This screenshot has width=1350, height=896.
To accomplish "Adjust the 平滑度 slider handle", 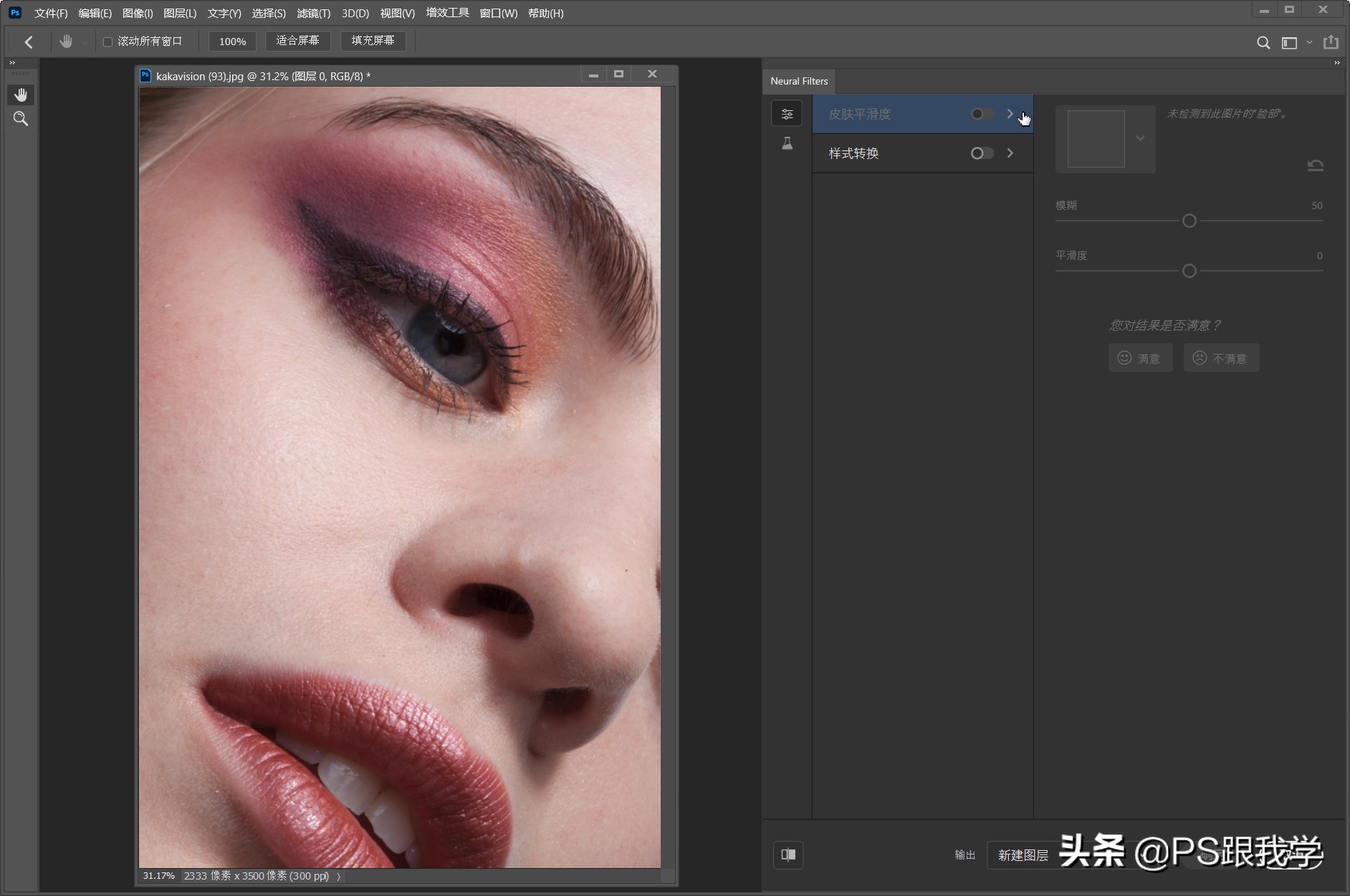I will [1189, 271].
